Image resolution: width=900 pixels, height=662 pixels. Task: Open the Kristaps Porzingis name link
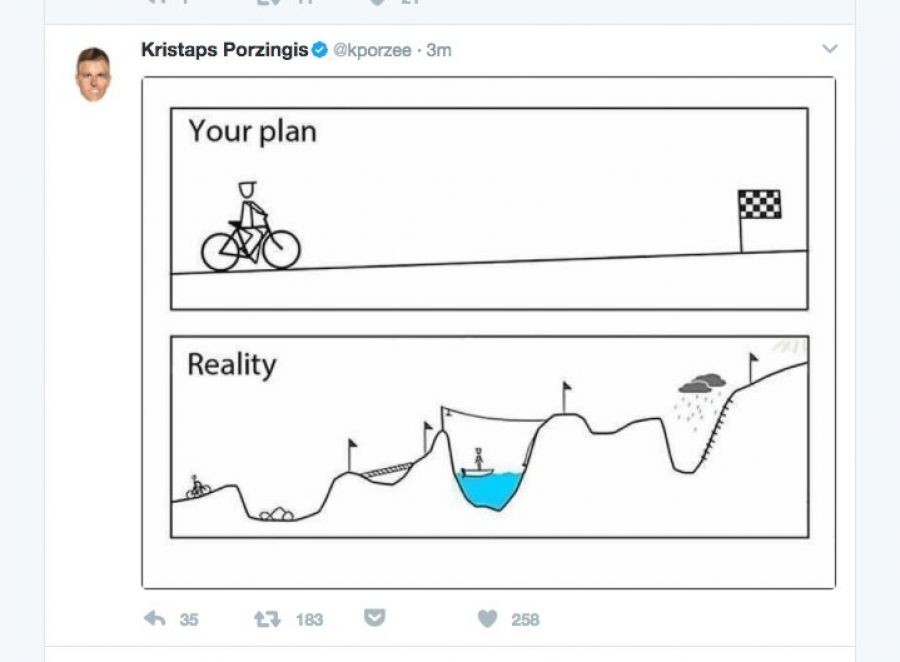pos(224,50)
